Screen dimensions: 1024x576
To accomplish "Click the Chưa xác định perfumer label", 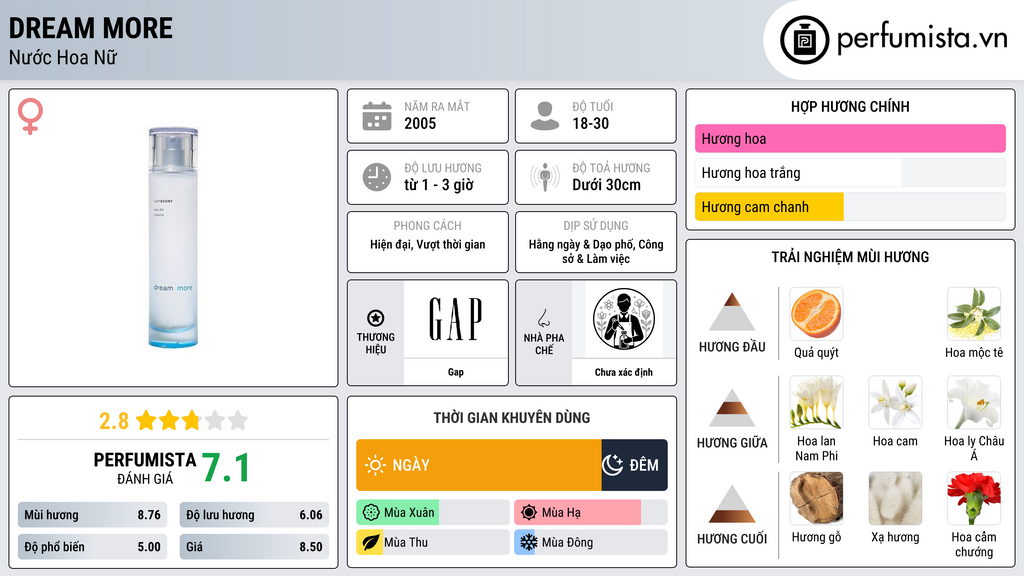I will pos(624,372).
